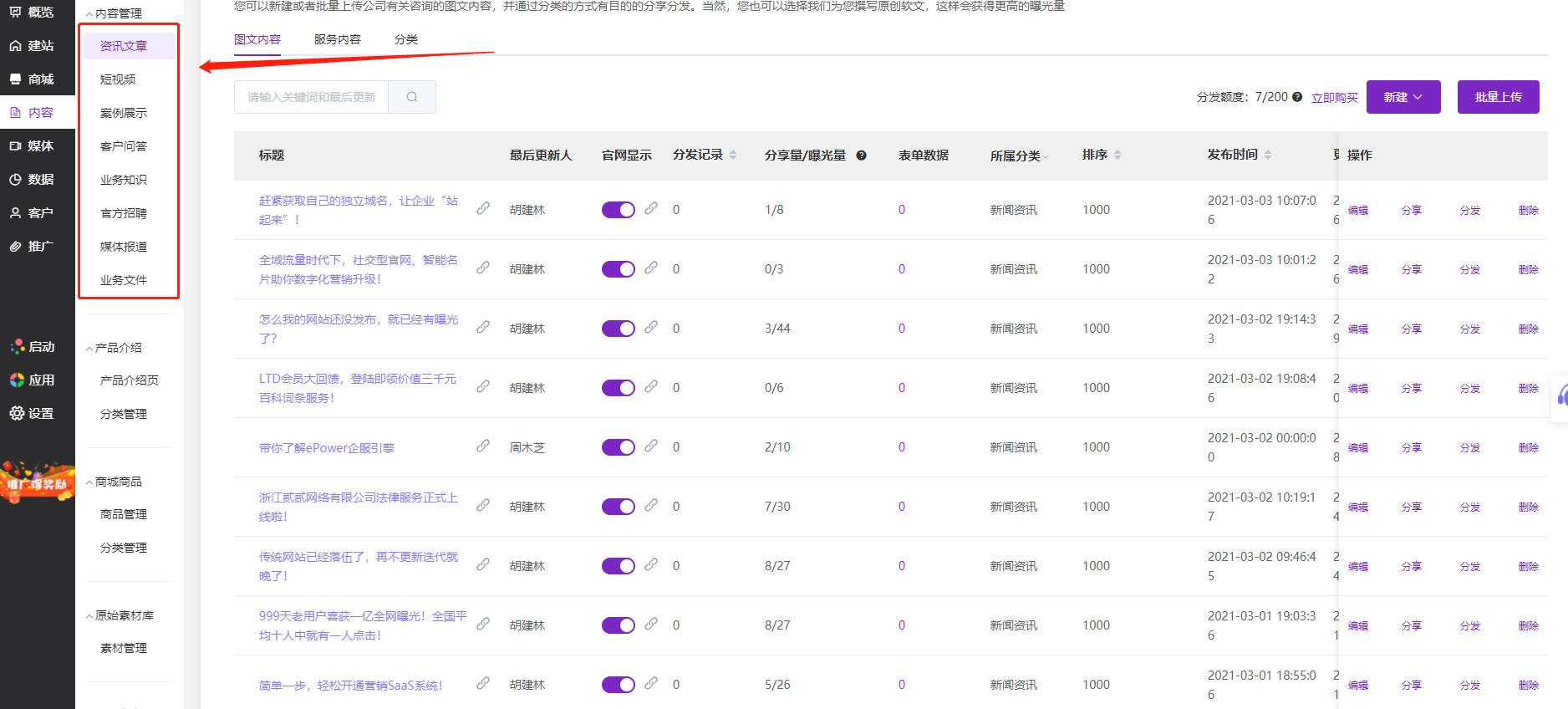Toggle 官网显示 for 简单一步 row
Screen dimensions: 1568x709
(619, 685)
